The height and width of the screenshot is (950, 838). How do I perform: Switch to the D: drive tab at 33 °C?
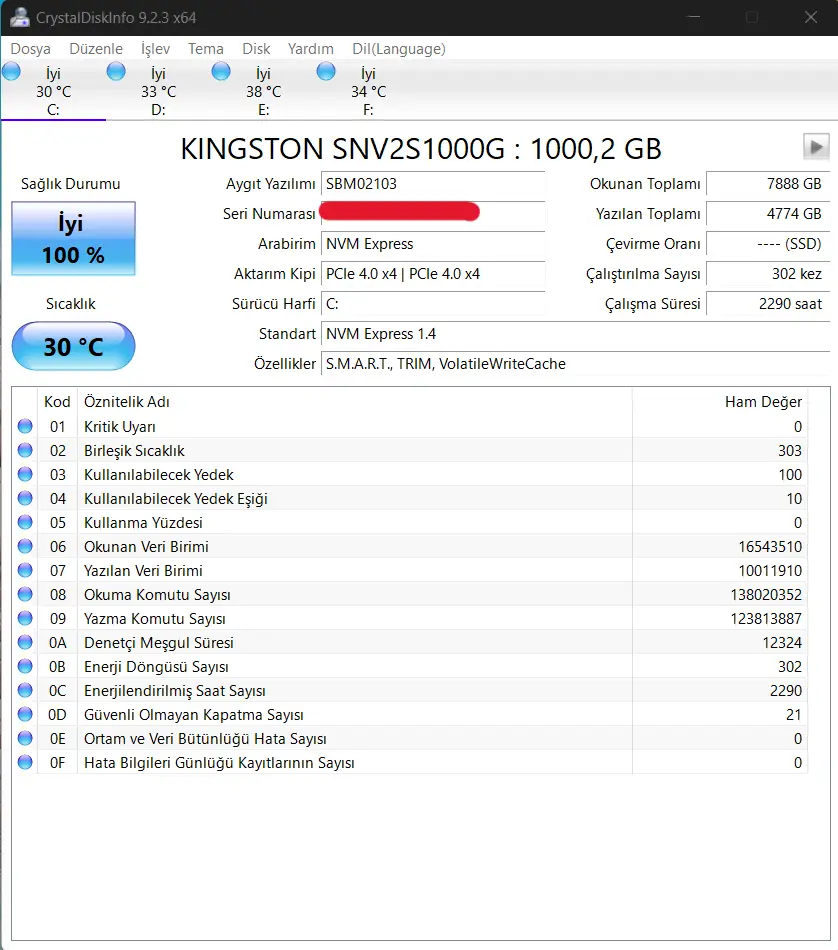pyautogui.click(x=158, y=91)
